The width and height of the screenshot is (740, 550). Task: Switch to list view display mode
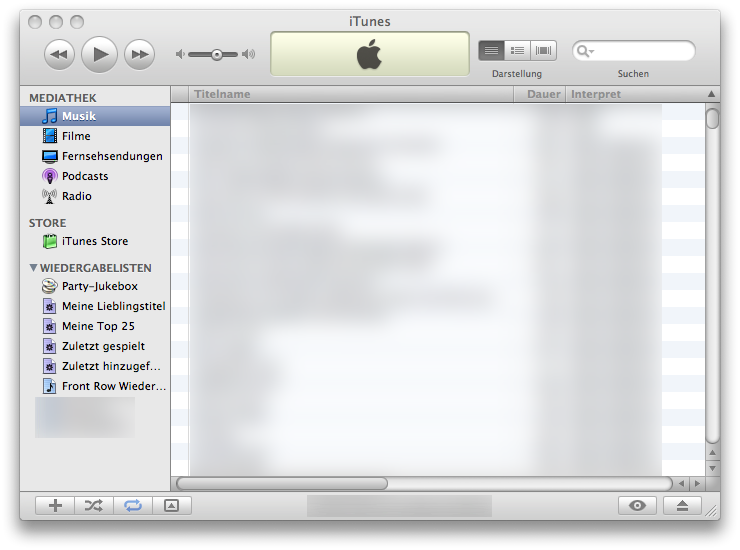491,51
